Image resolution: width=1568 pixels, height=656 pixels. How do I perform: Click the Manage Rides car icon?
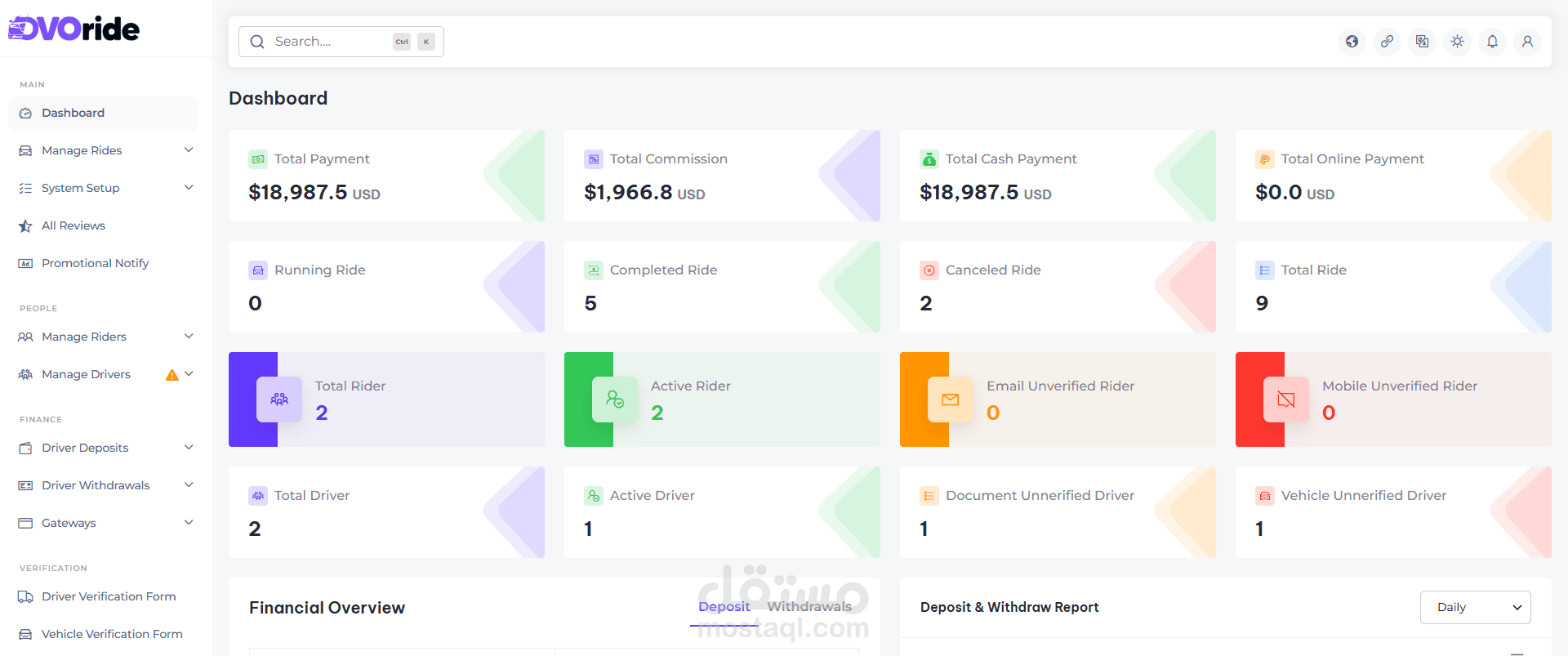[25, 151]
